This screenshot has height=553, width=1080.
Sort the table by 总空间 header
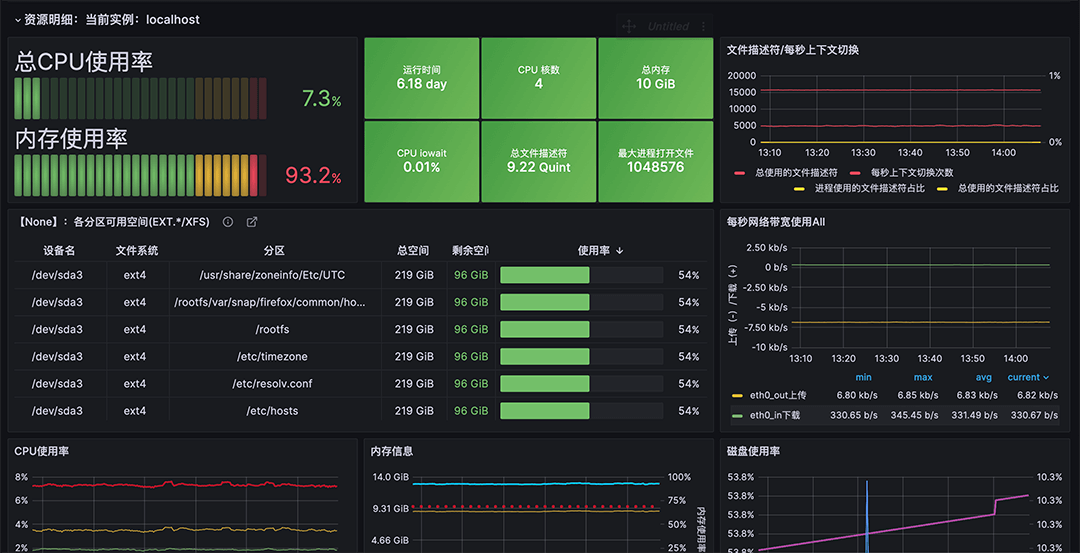tap(413, 251)
